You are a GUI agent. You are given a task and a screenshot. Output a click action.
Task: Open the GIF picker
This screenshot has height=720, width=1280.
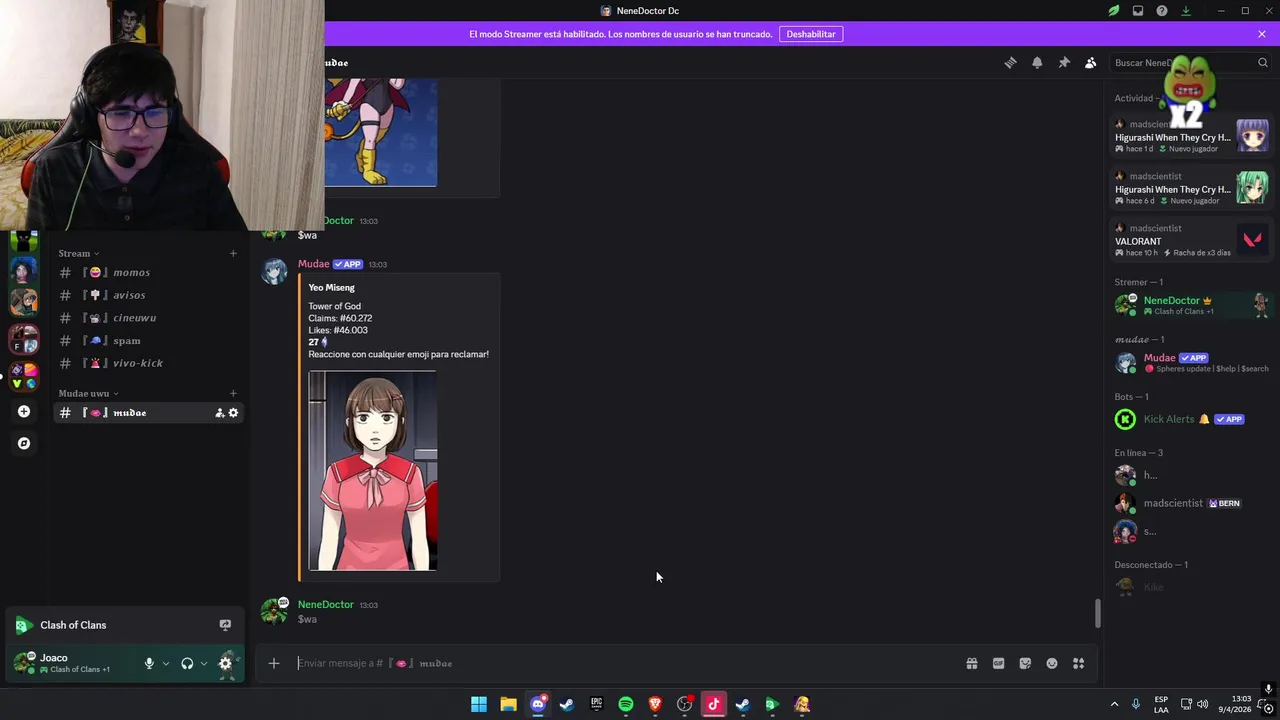(x=998, y=663)
